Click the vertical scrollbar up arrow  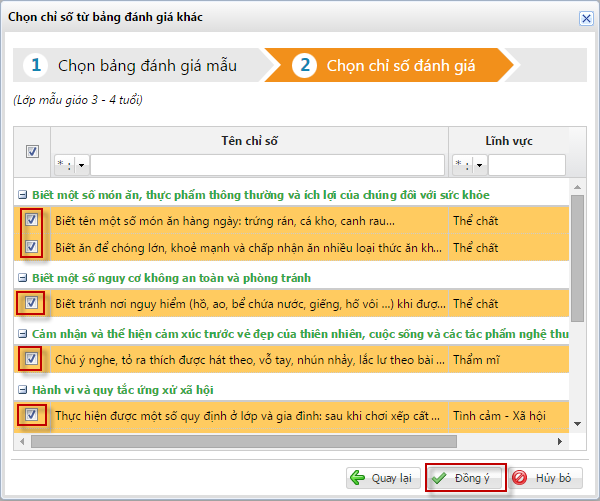pyautogui.click(x=577, y=187)
